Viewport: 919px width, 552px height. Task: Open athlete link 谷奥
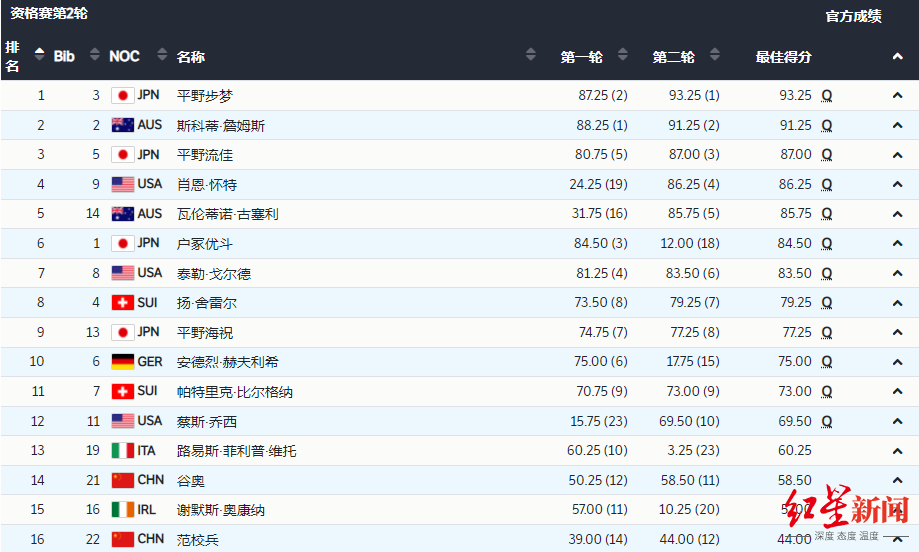click(x=191, y=481)
